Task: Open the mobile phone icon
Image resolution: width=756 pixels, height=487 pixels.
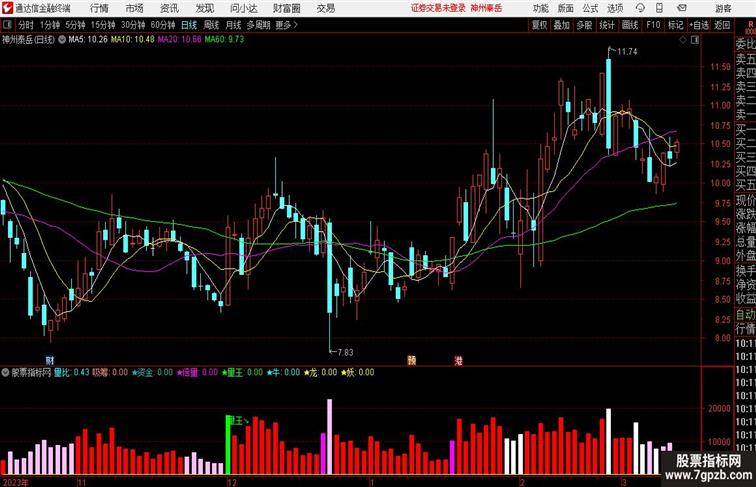Action: coord(660,8)
